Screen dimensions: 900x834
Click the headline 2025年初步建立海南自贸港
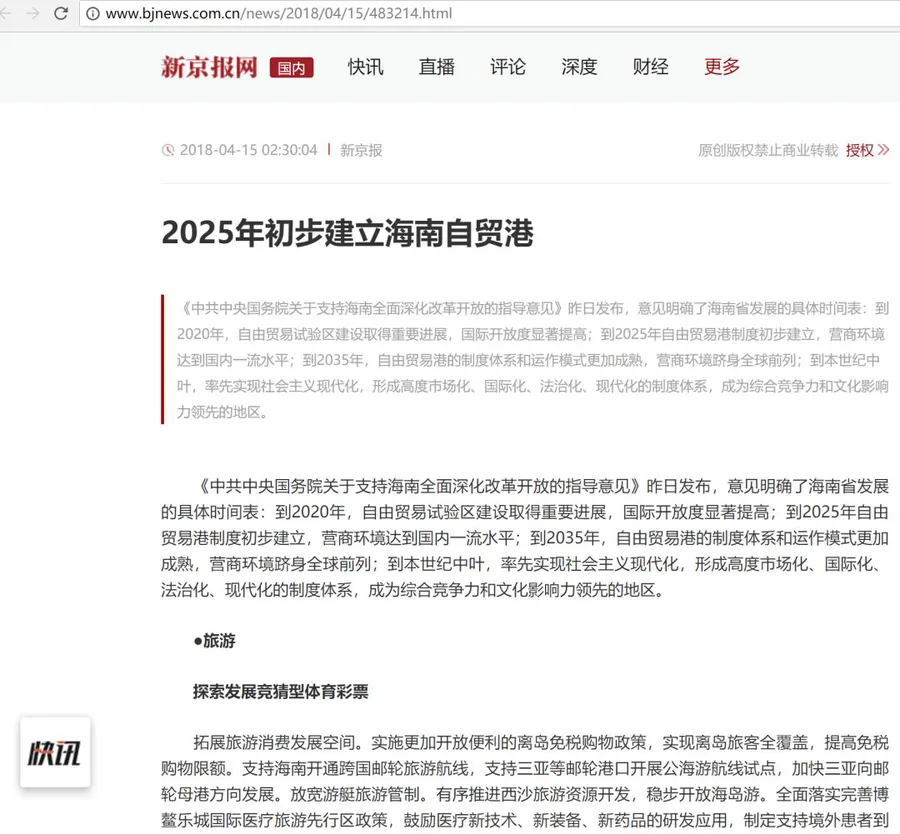(x=348, y=233)
